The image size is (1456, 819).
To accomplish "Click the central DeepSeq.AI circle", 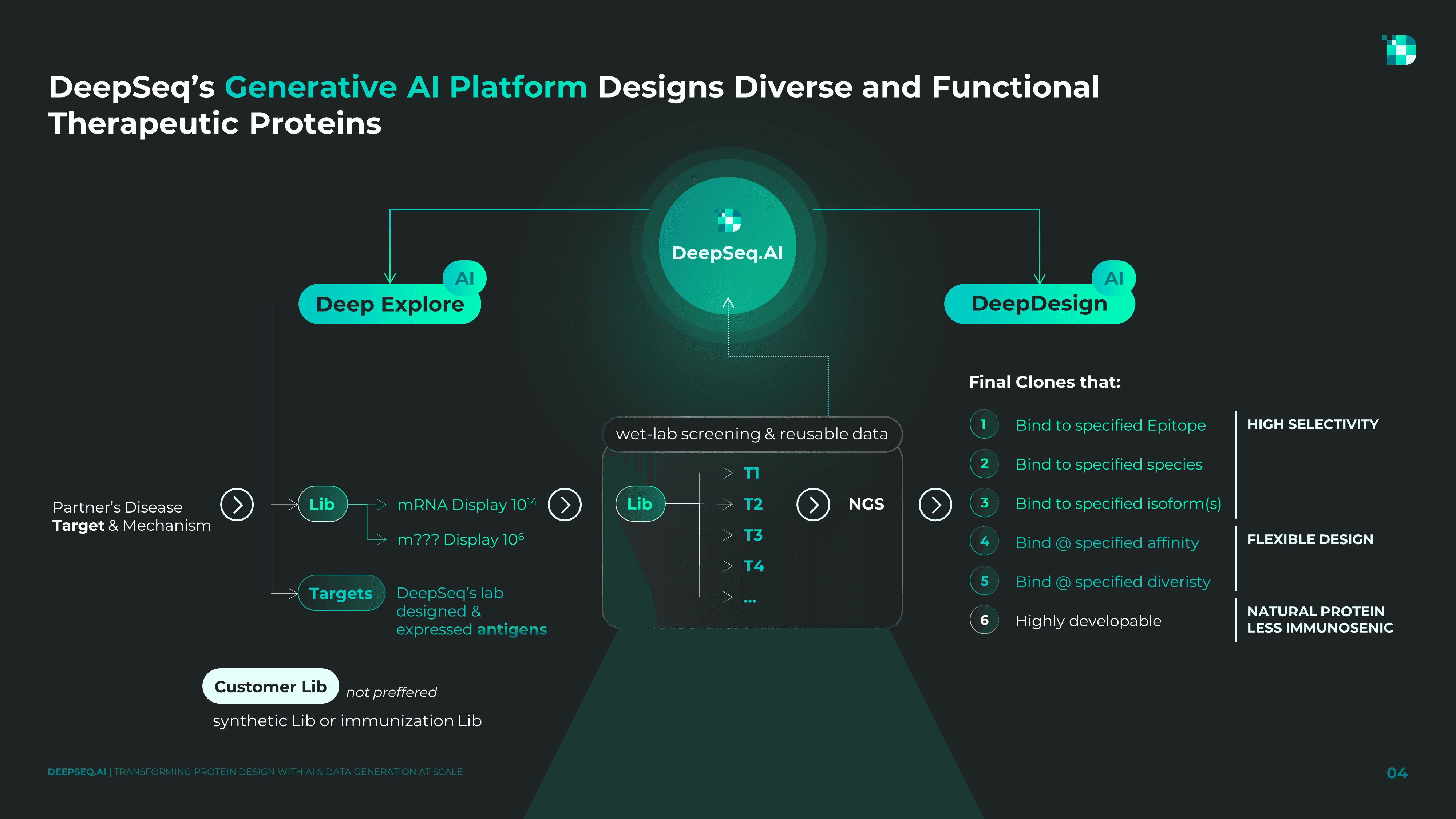I will pos(727,246).
